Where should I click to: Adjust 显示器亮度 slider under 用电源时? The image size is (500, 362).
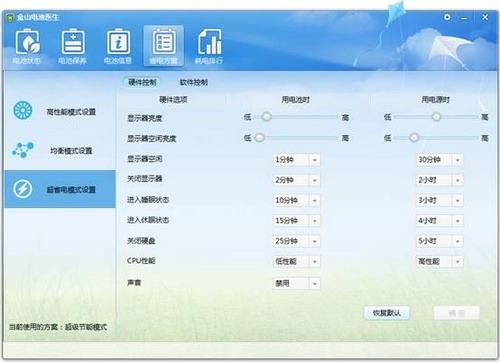point(436,117)
